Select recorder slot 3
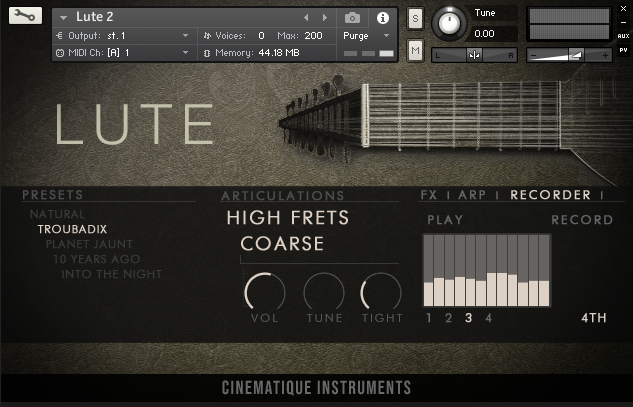The height and width of the screenshot is (407, 633). pyautogui.click(x=468, y=318)
